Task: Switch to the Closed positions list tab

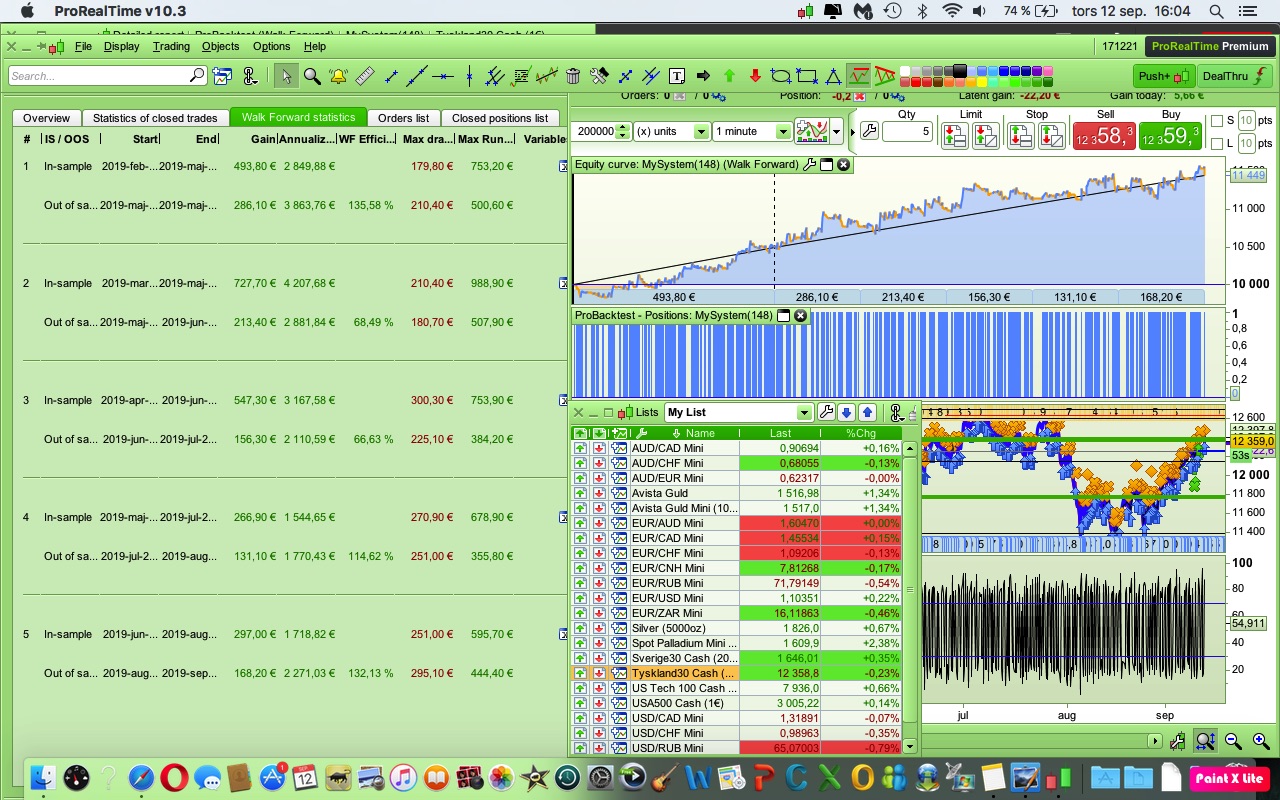Action: click(499, 118)
